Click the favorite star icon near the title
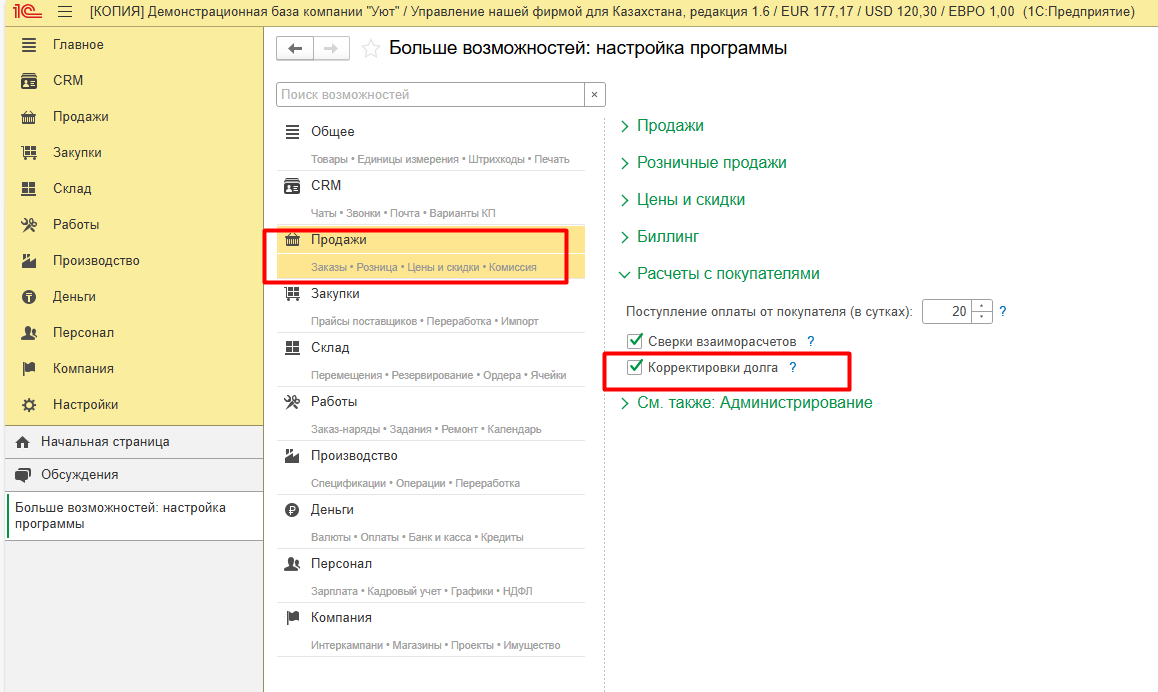The height and width of the screenshot is (692, 1158). (370, 49)
